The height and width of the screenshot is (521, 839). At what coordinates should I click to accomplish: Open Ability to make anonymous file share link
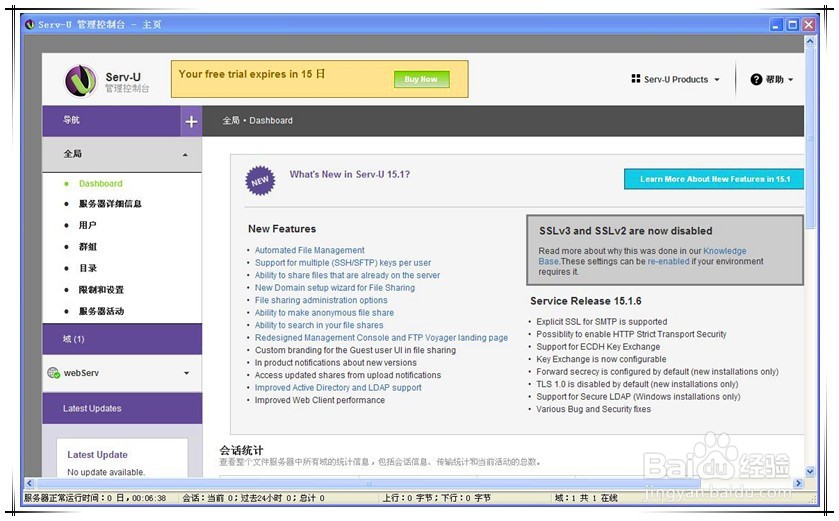(x=324, y=312)
